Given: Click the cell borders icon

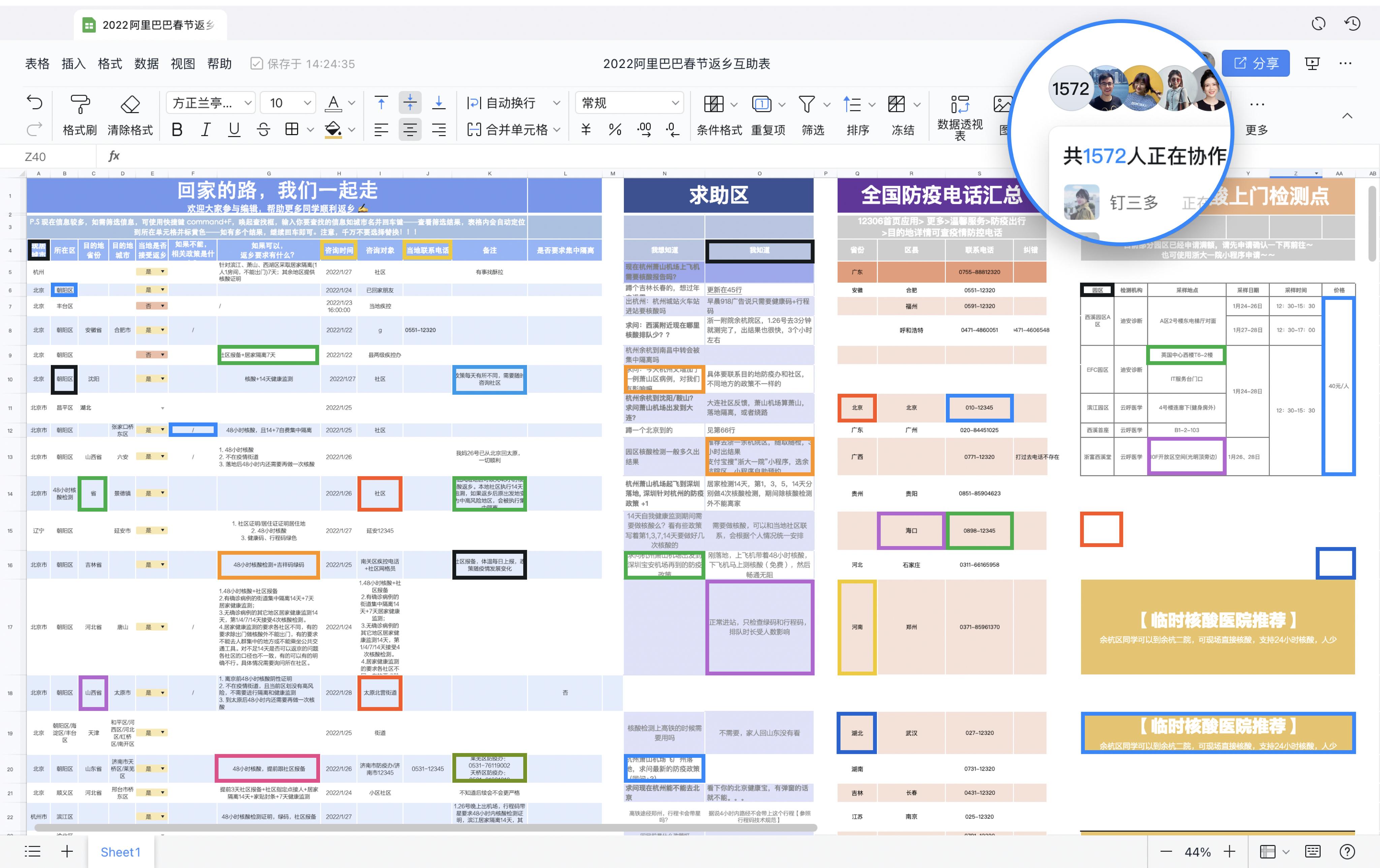Looking at the screenshot, I should (x=292, y=129).
